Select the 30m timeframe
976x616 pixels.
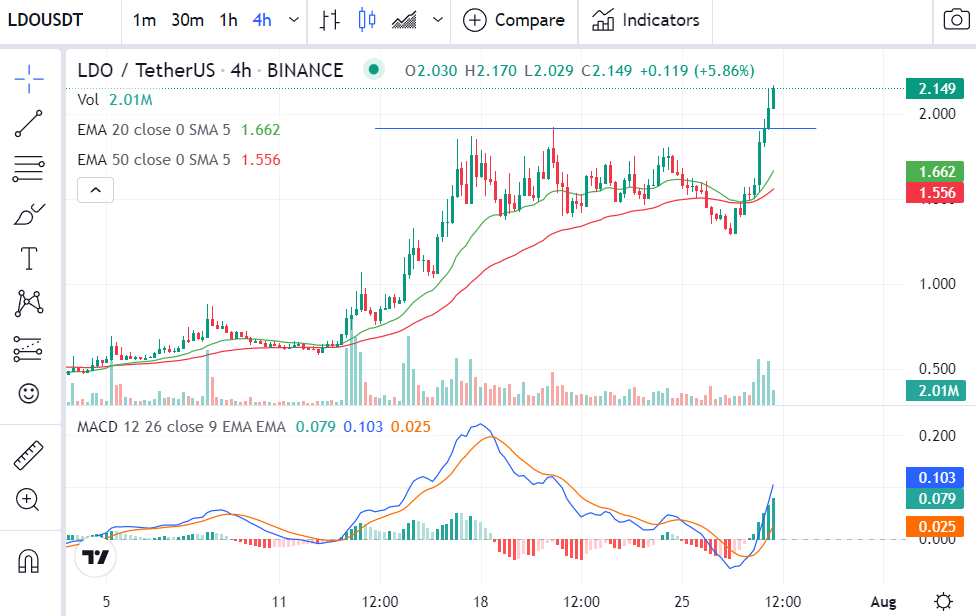pyautogui.click(x=187, y=20)
